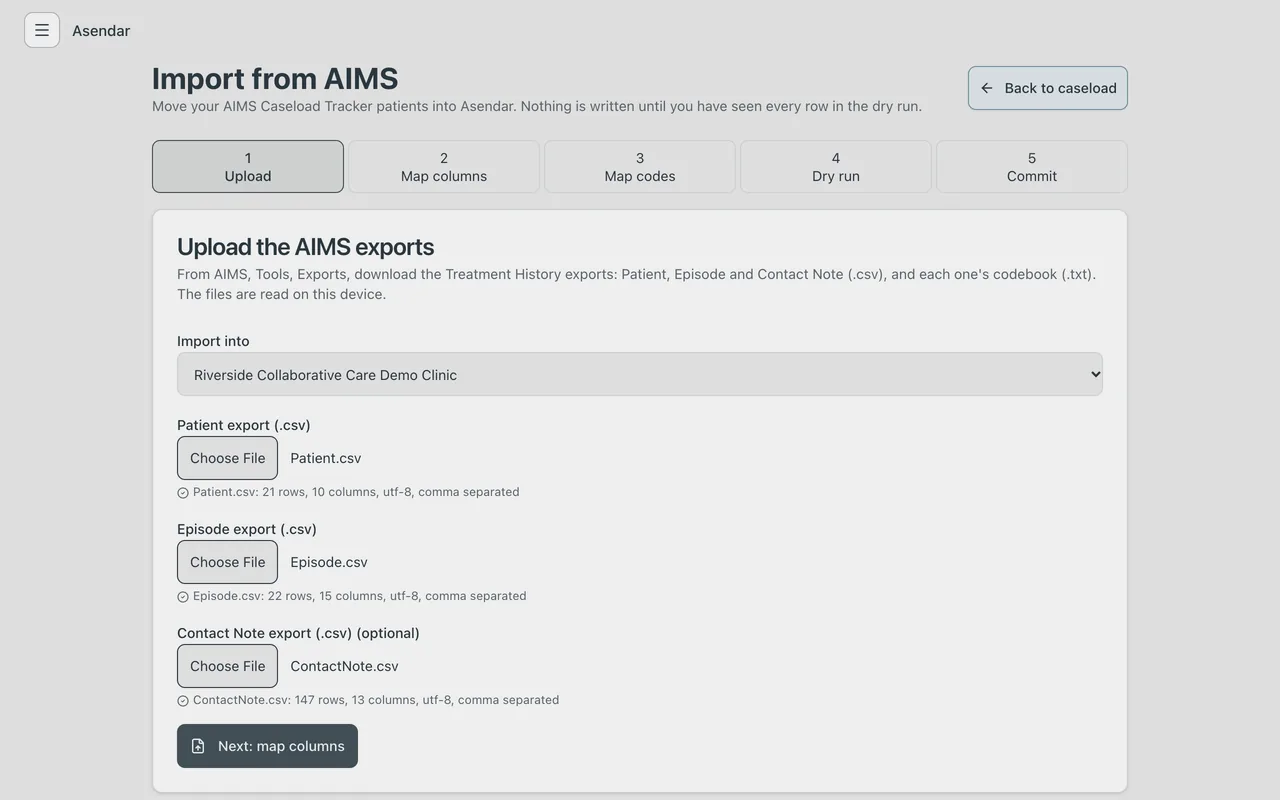
Task: Click the Import from AIMS heading
Action: click(275, 78)
